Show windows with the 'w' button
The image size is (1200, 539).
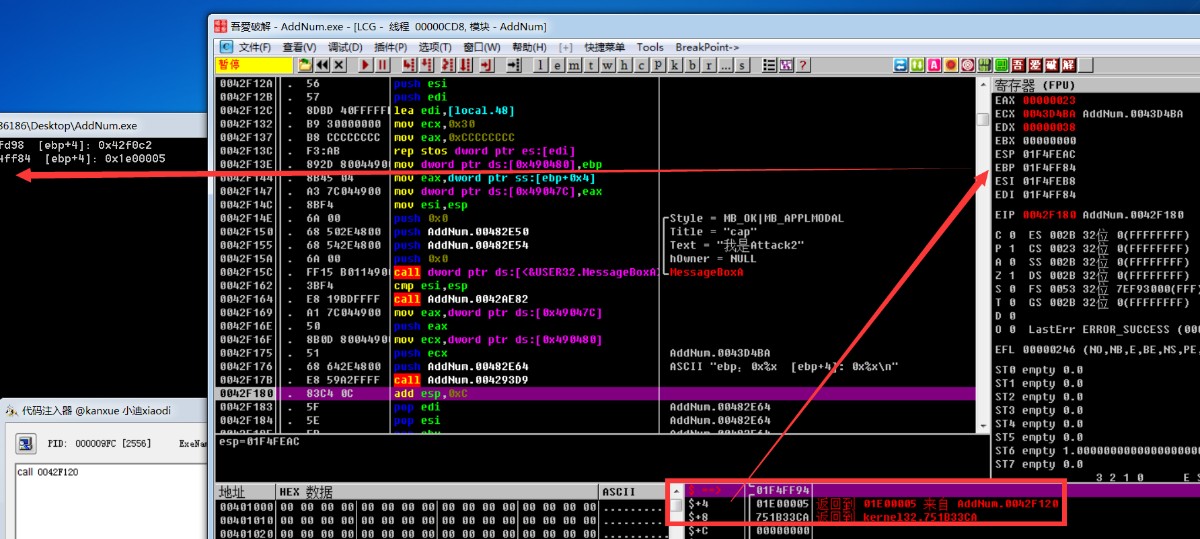point(607,65)
